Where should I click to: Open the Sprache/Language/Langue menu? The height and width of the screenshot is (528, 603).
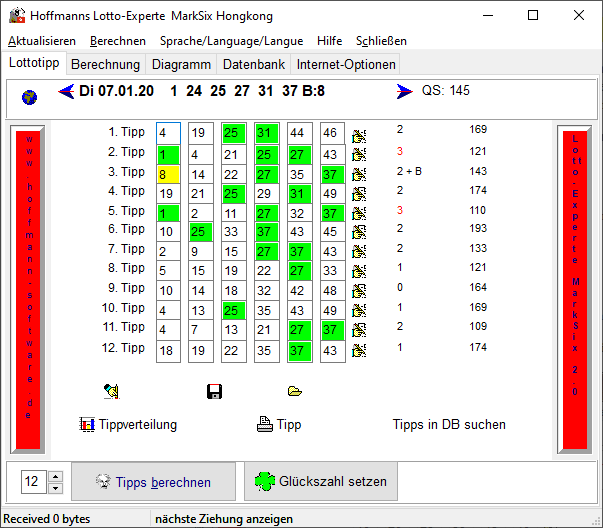pyautogui.click(x=231, y=41)
